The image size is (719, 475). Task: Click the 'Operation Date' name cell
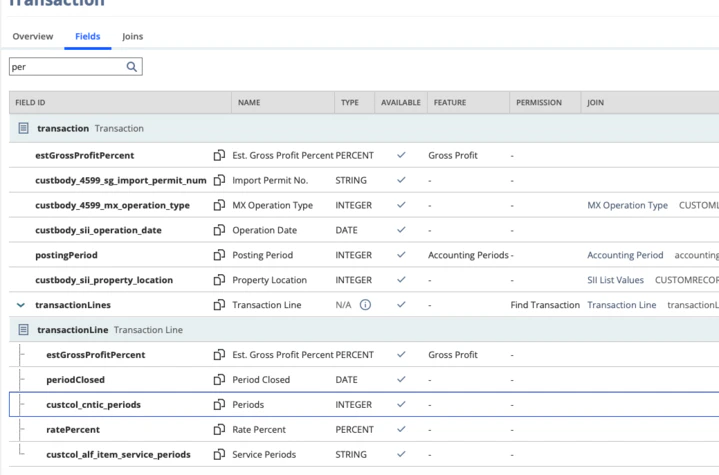coord(265,230)
